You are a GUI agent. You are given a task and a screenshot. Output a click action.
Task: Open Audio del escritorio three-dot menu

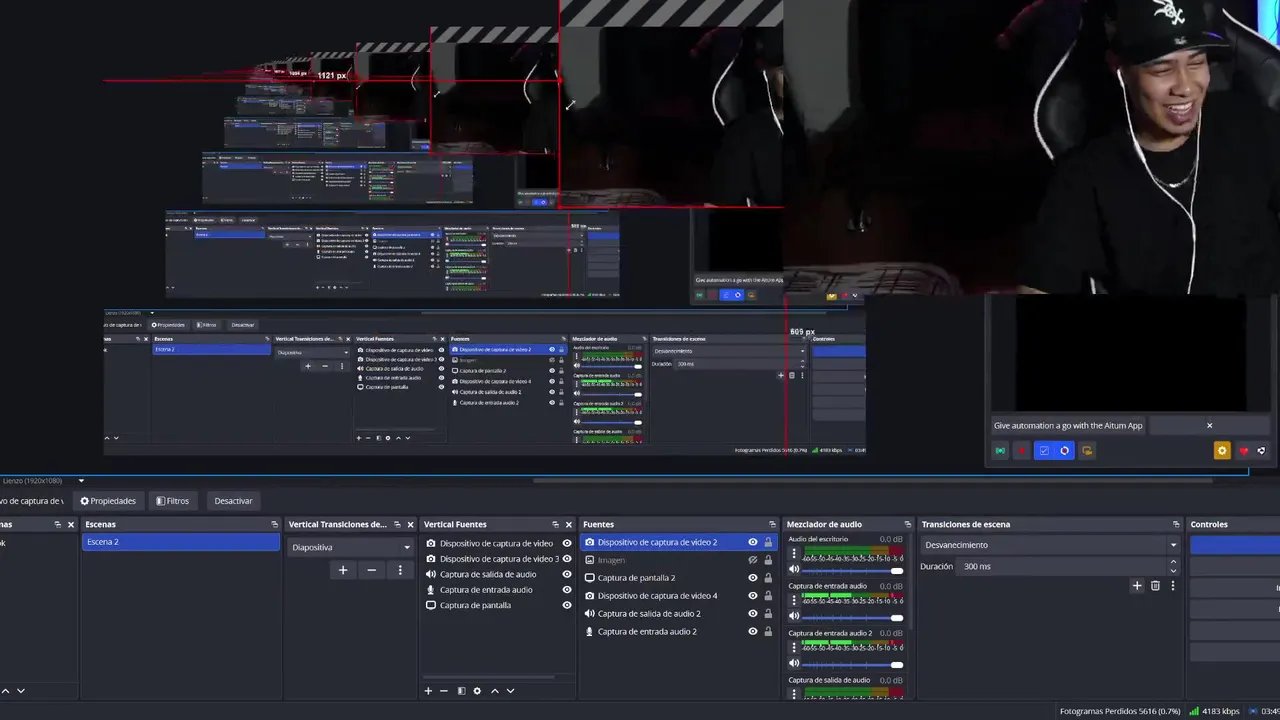(794, 553)
